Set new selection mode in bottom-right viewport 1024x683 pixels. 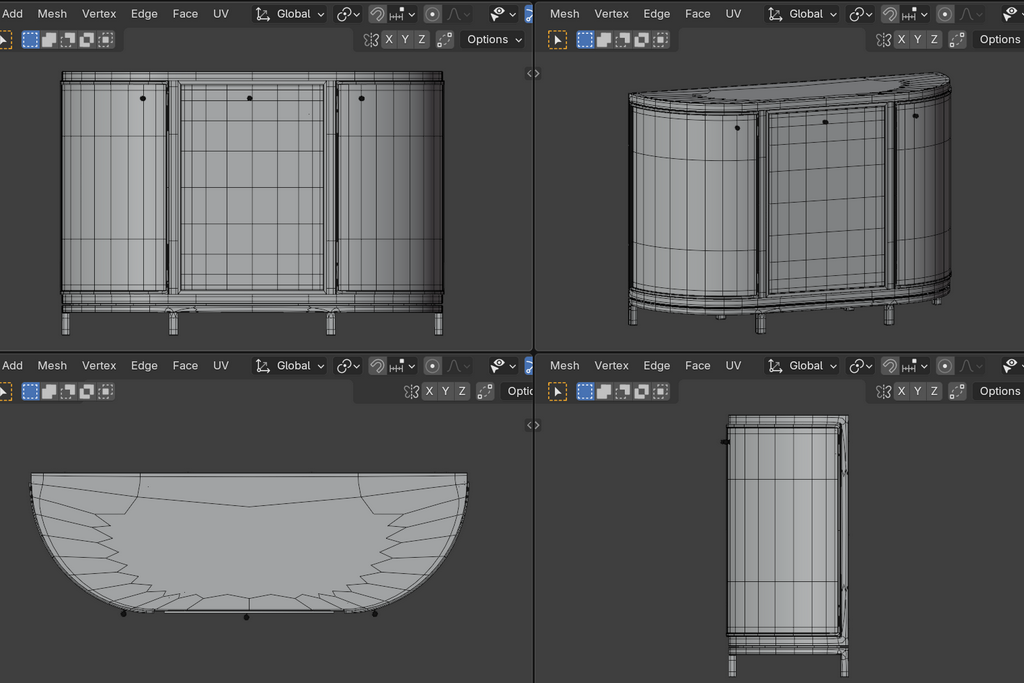586,391
